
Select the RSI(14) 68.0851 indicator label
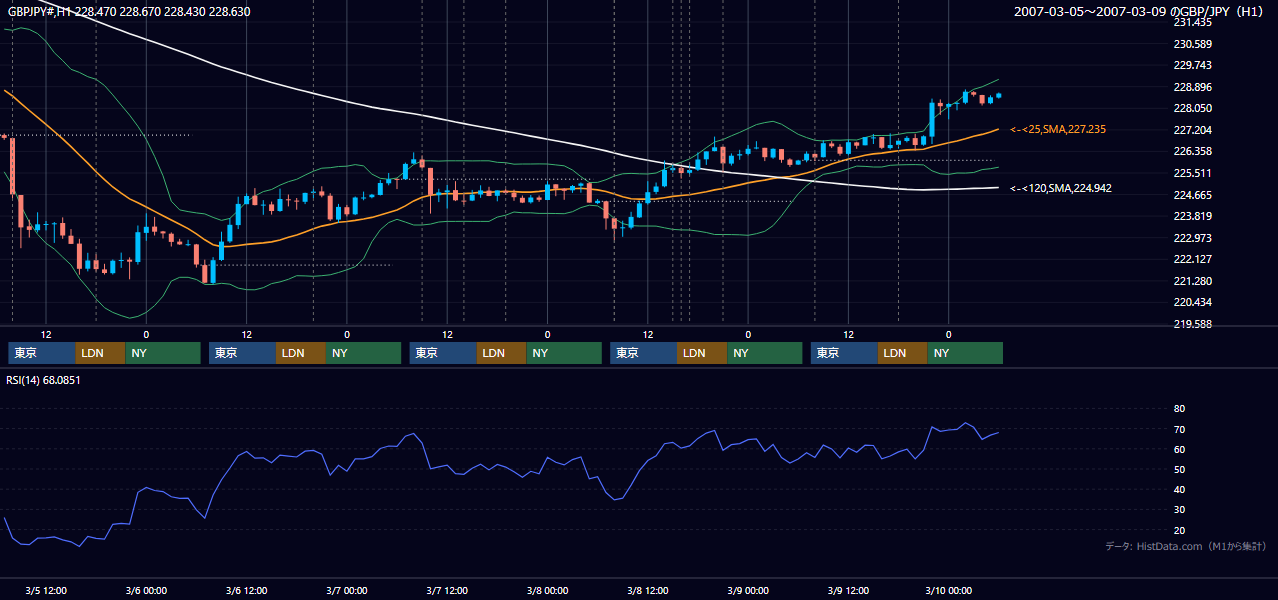[44, 380]
